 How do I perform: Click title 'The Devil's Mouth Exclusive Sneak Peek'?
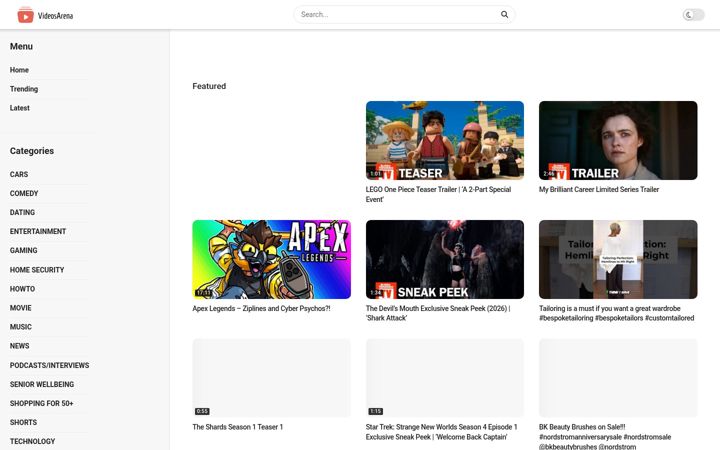[x=438, y=313]
